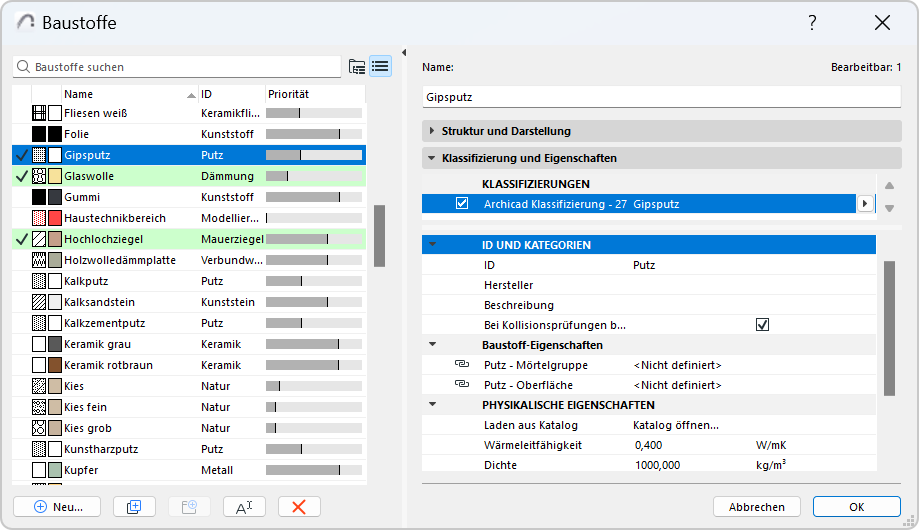Image resolution: width=919 pixels, height=530 pixels.
Task: Open the Gipsputz classification arrow dropdown
Action: tap(865, 204)
